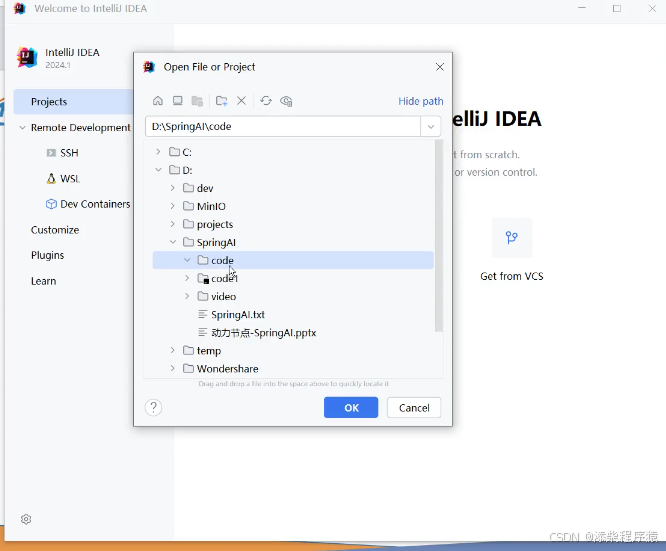The width and height of the screenshot is (666, 551).
Task: Select Dev Containers cube icon
Action: 51,204
